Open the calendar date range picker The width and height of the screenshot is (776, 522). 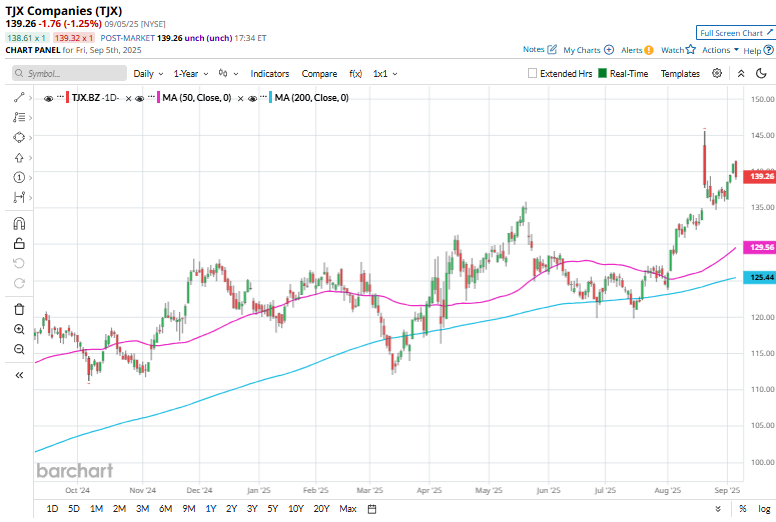click(x=372, y=509)
